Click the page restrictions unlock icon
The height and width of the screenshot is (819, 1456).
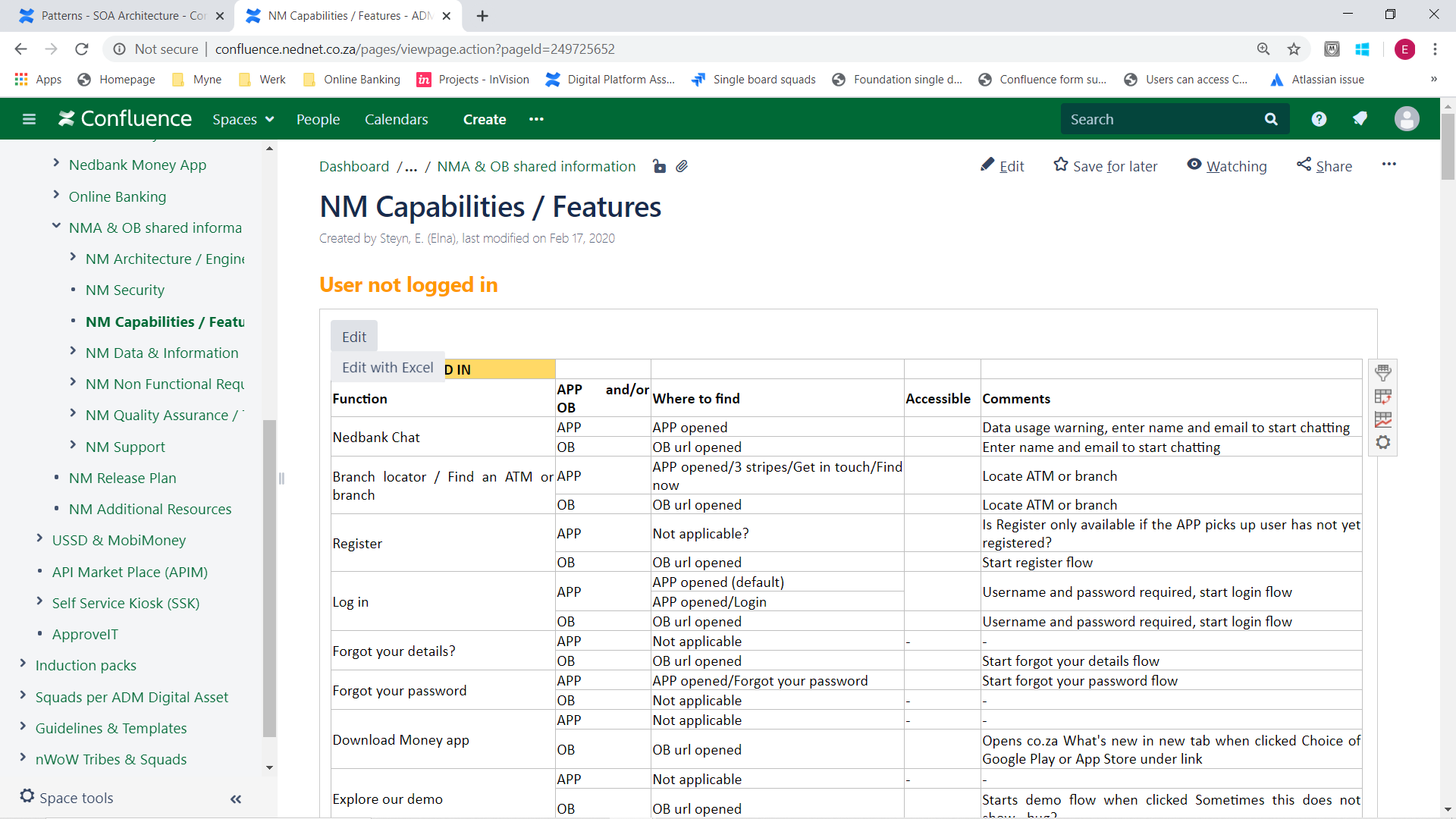pos(659,166)
